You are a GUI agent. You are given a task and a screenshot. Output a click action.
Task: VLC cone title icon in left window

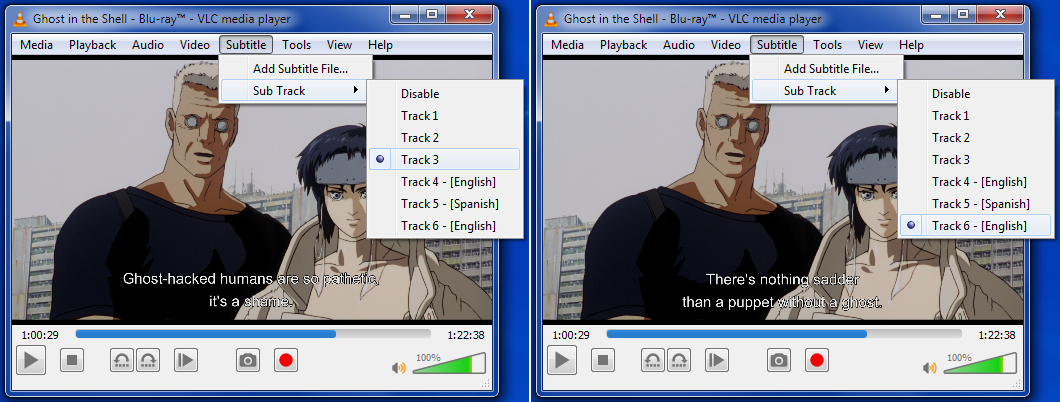pyautogui.click(x=20, y=18)
